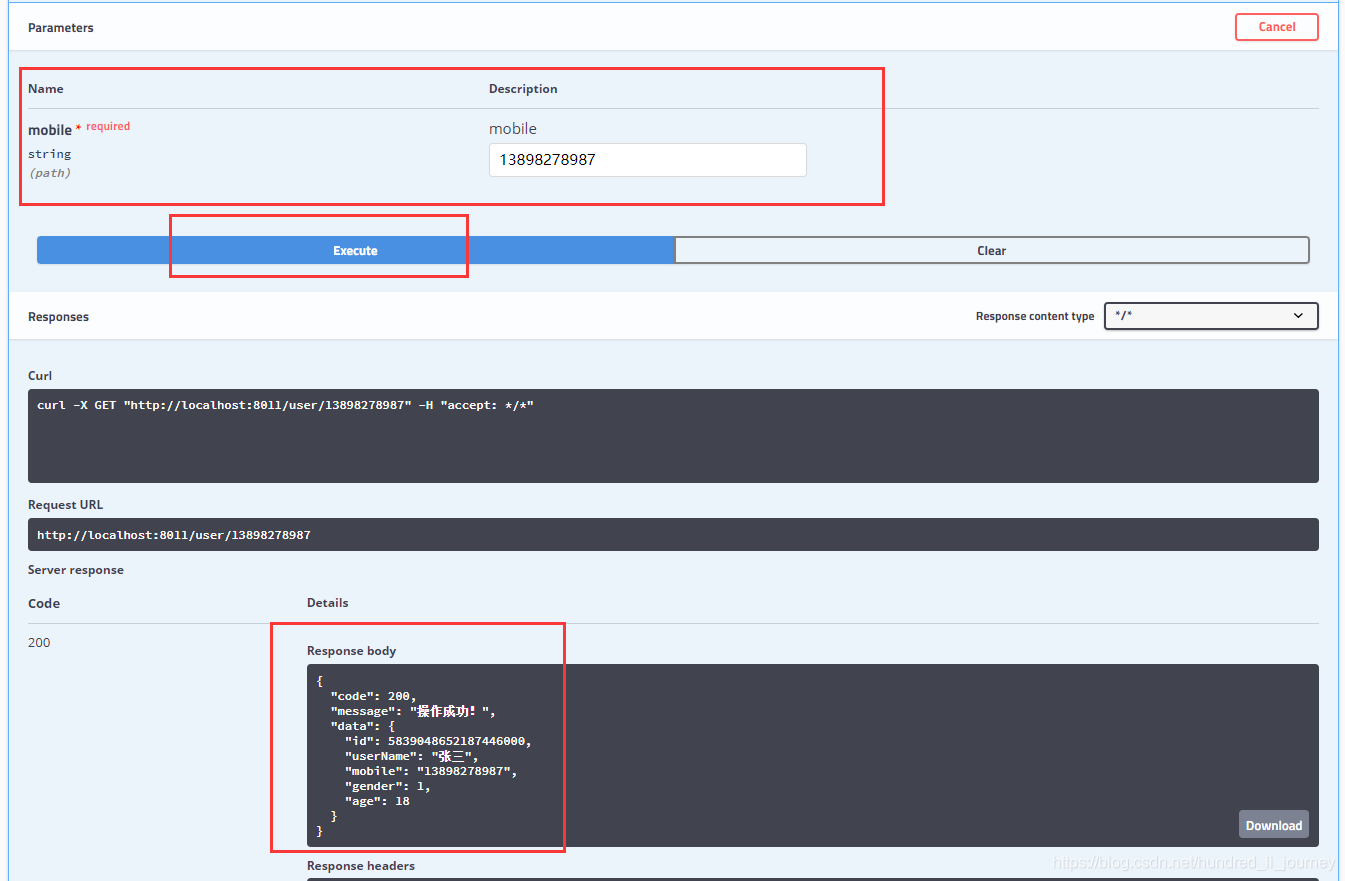This screenshot has height=881, width=1345.
Task: Click the Response headers label
Action: (x=361, y=866)
